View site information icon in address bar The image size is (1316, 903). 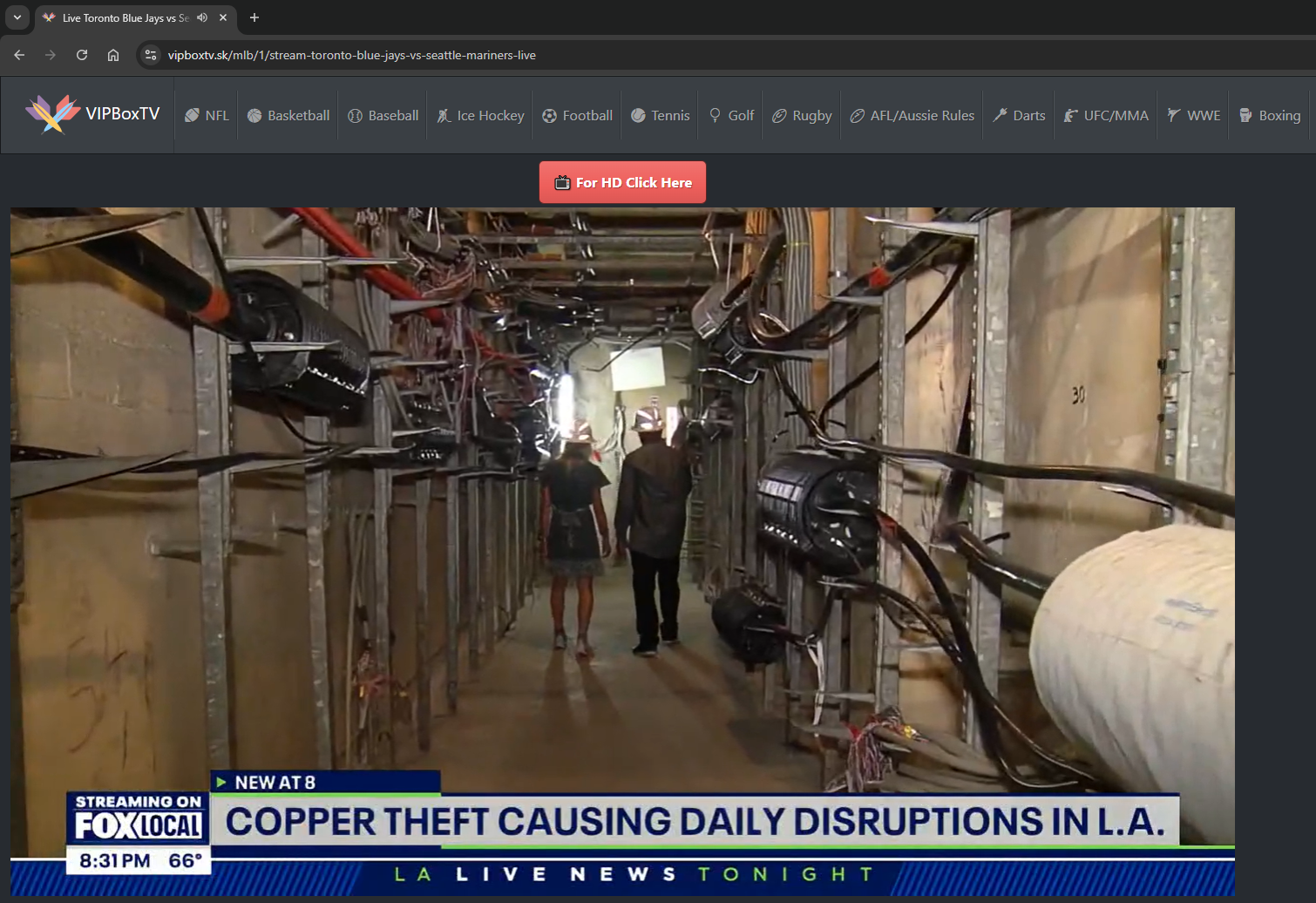click(x=151, y=55)
